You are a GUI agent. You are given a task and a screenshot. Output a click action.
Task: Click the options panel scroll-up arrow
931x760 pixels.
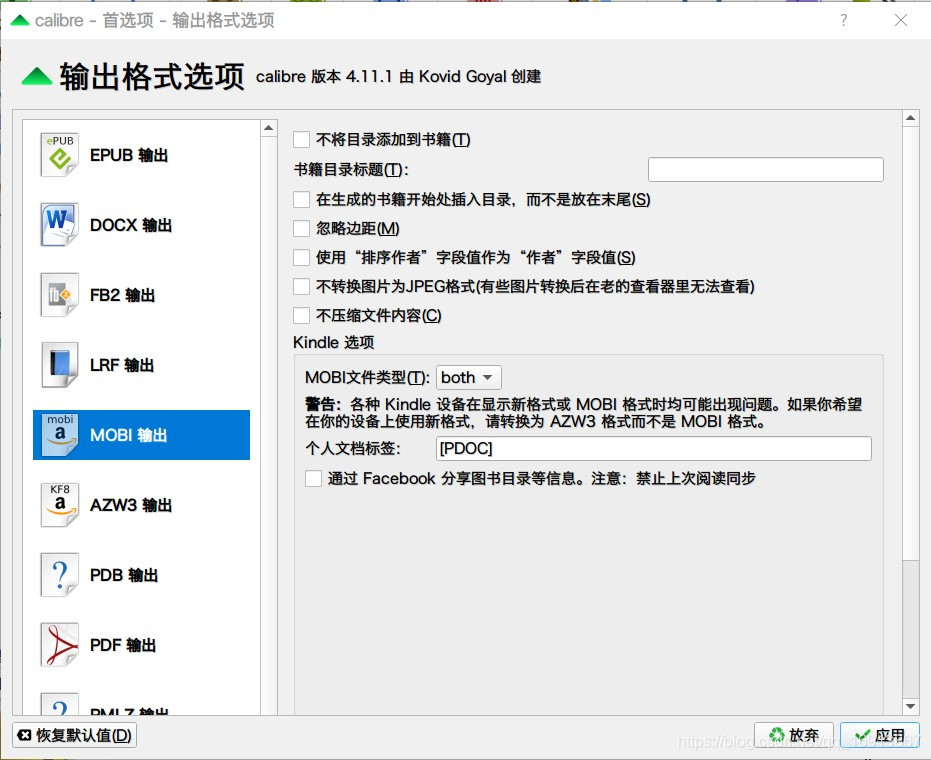910,118
